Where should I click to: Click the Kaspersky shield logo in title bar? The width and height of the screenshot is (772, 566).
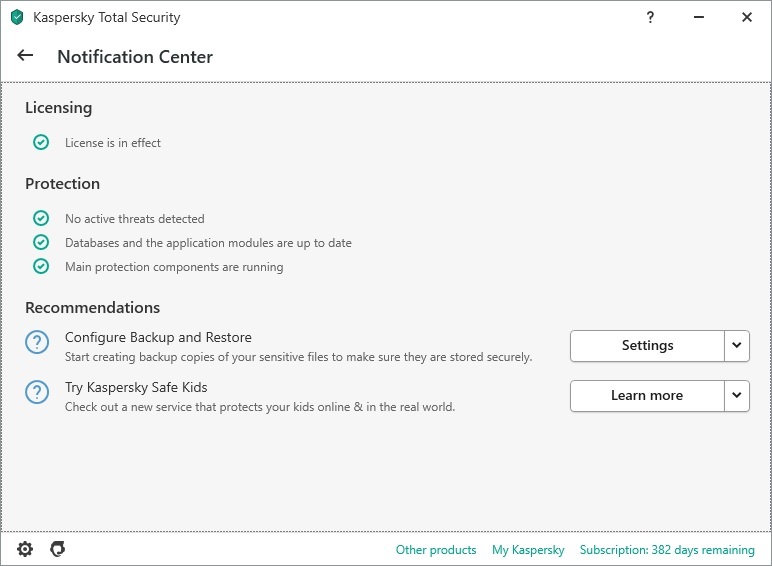pyautogui.click(x=16, y=17)
